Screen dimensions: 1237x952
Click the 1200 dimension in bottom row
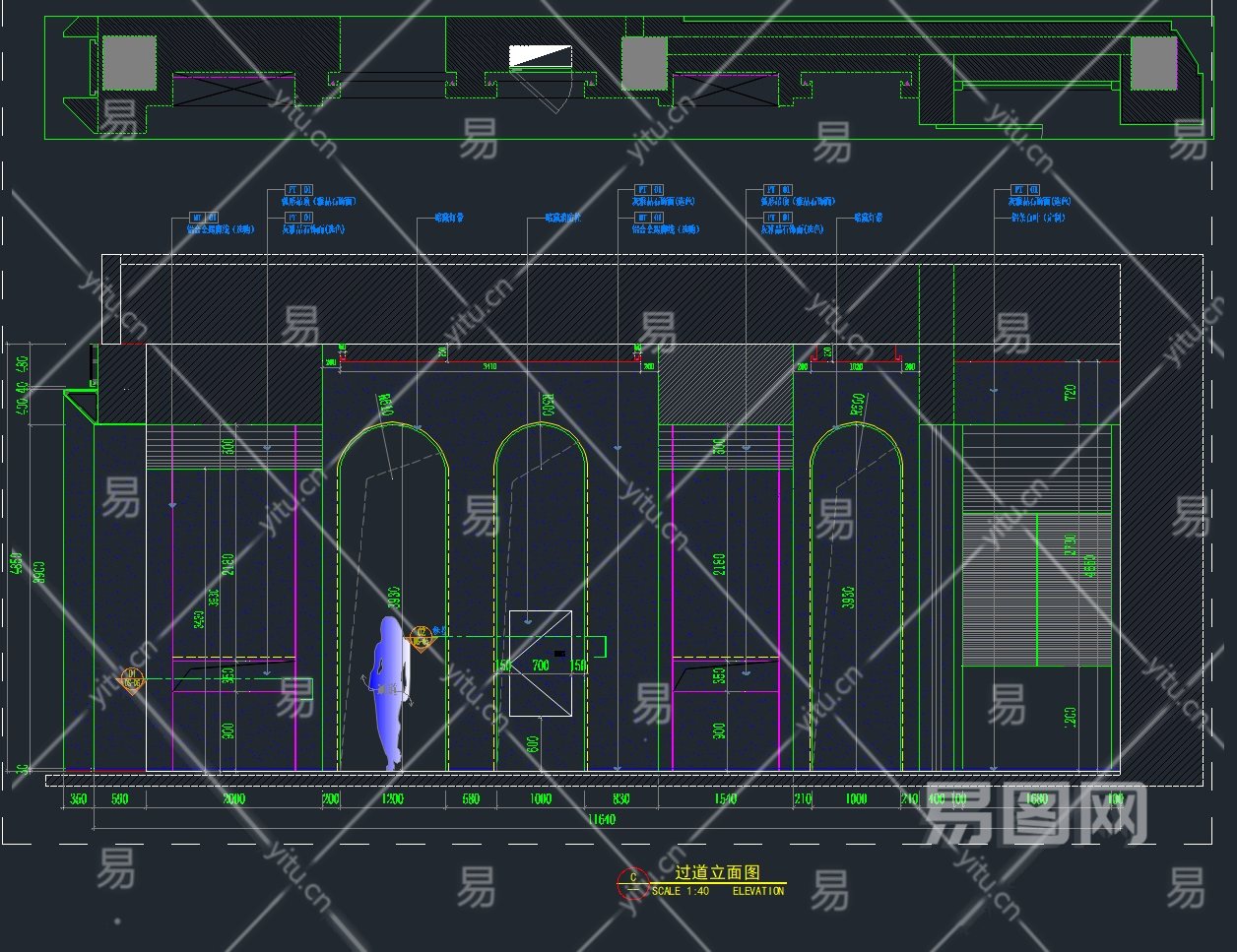392,799
